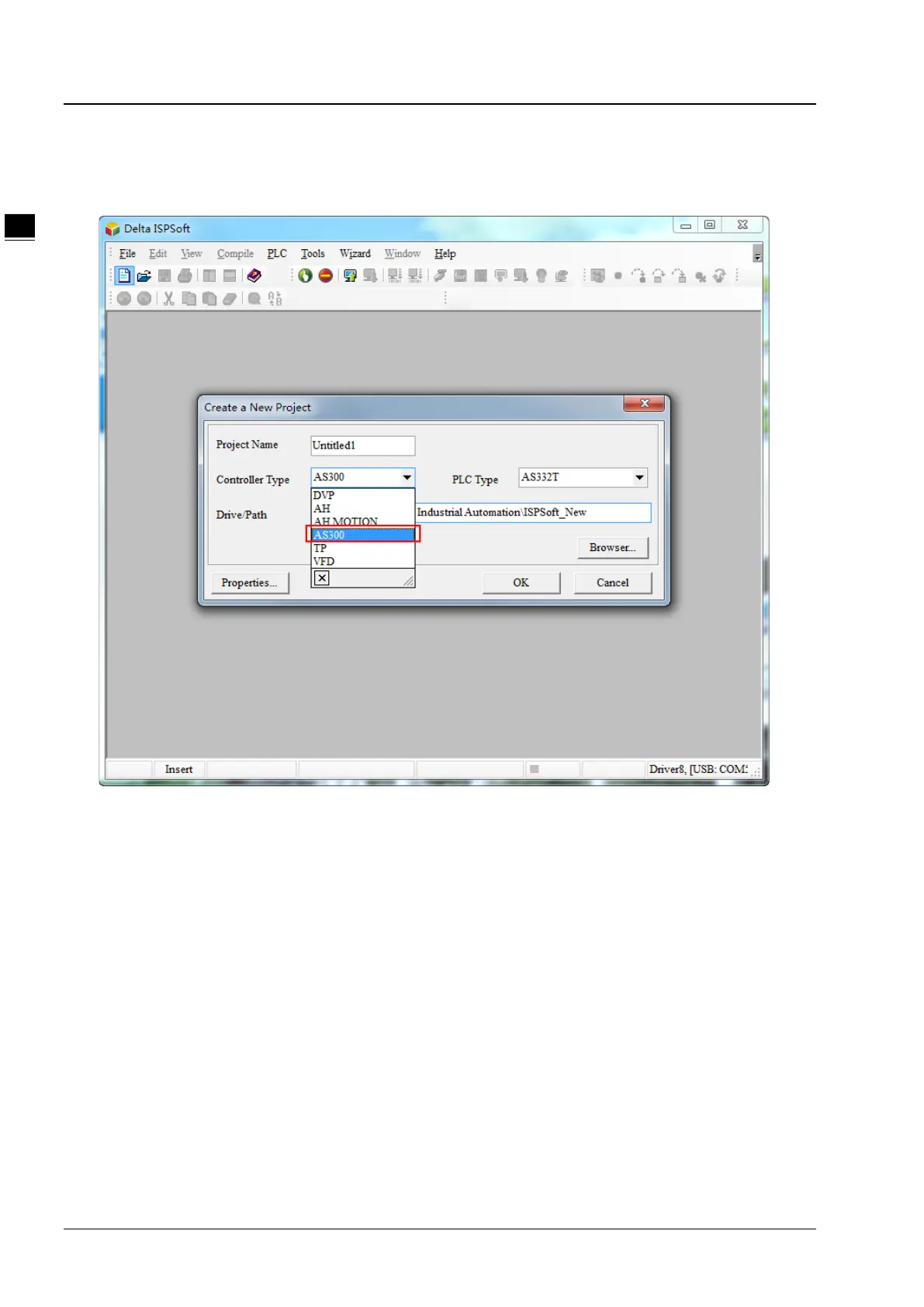924x1307 pixels.
Task: Select DVP in the controller list
Action: click(362, 495)
